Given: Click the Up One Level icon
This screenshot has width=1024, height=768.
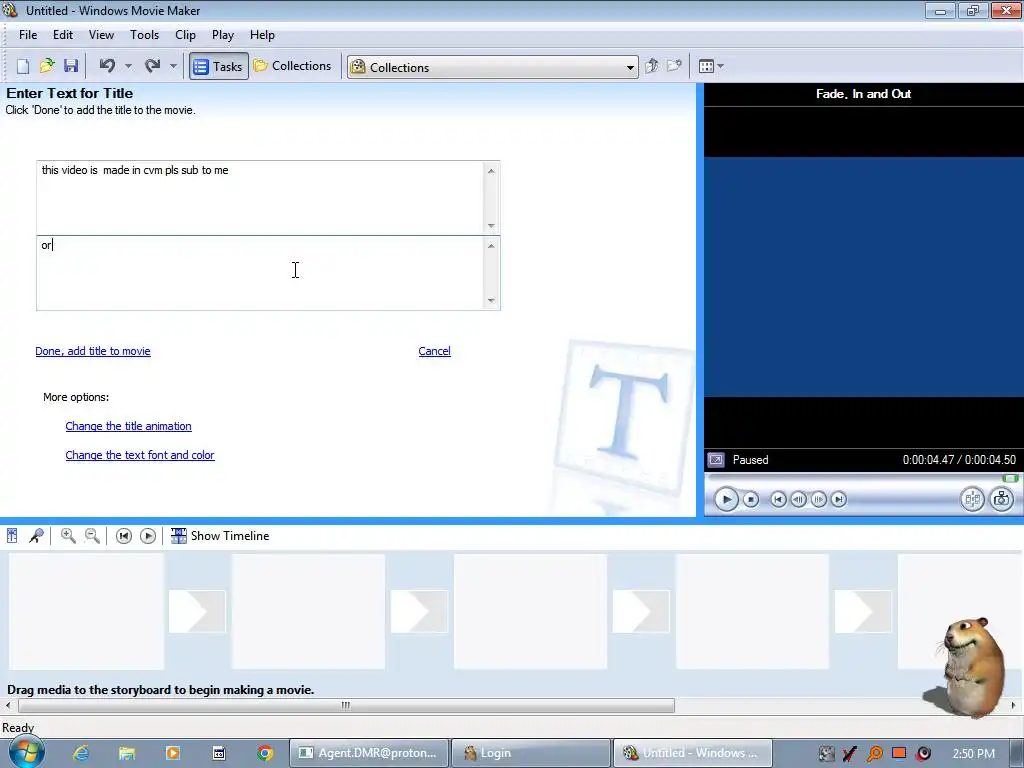Looking at the screenshot, I should pos(651,66).
